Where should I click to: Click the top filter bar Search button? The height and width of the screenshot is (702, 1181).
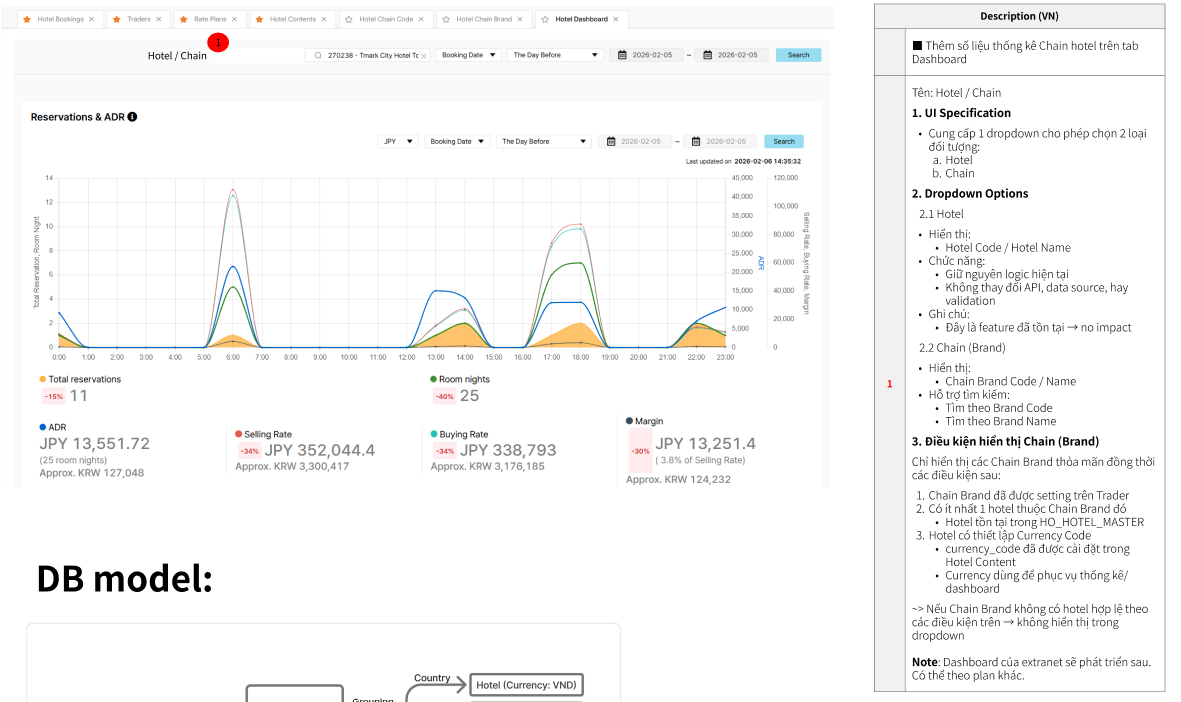(x=798, y=55)
